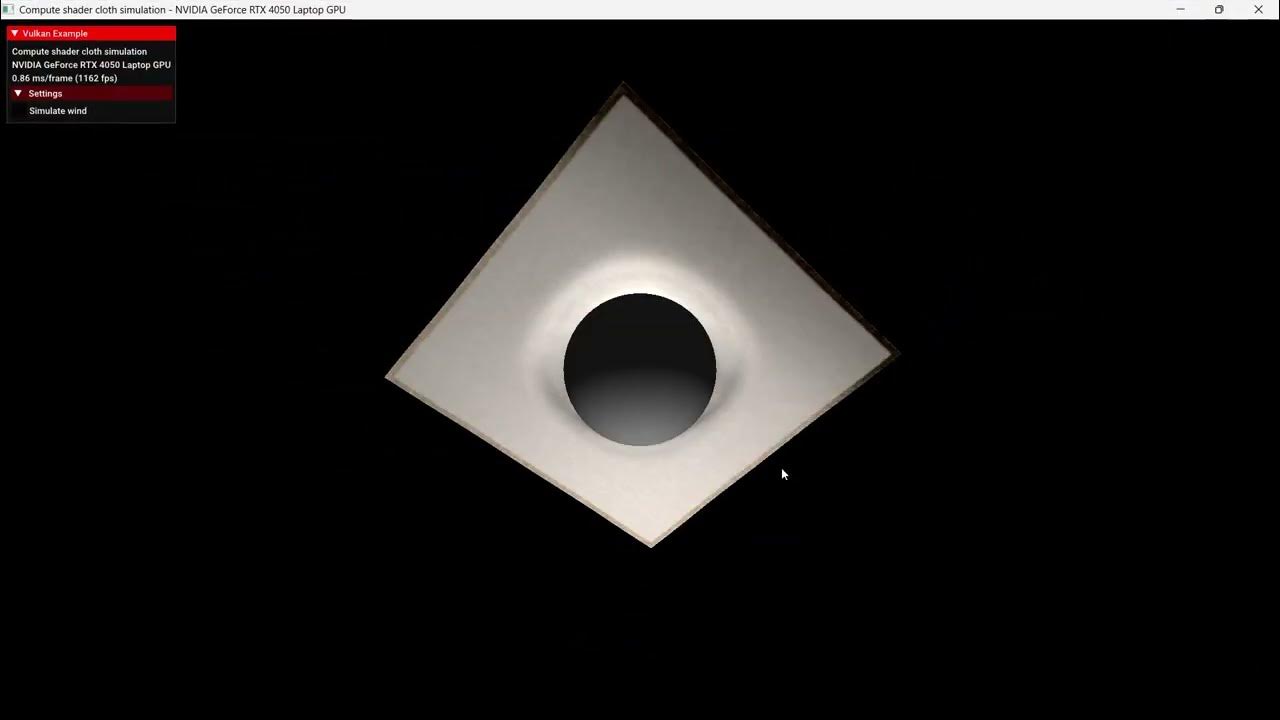Viewport: 1280px width, 720px height.
Task: Select the window icon left of the title text
Action: [8, 9]
